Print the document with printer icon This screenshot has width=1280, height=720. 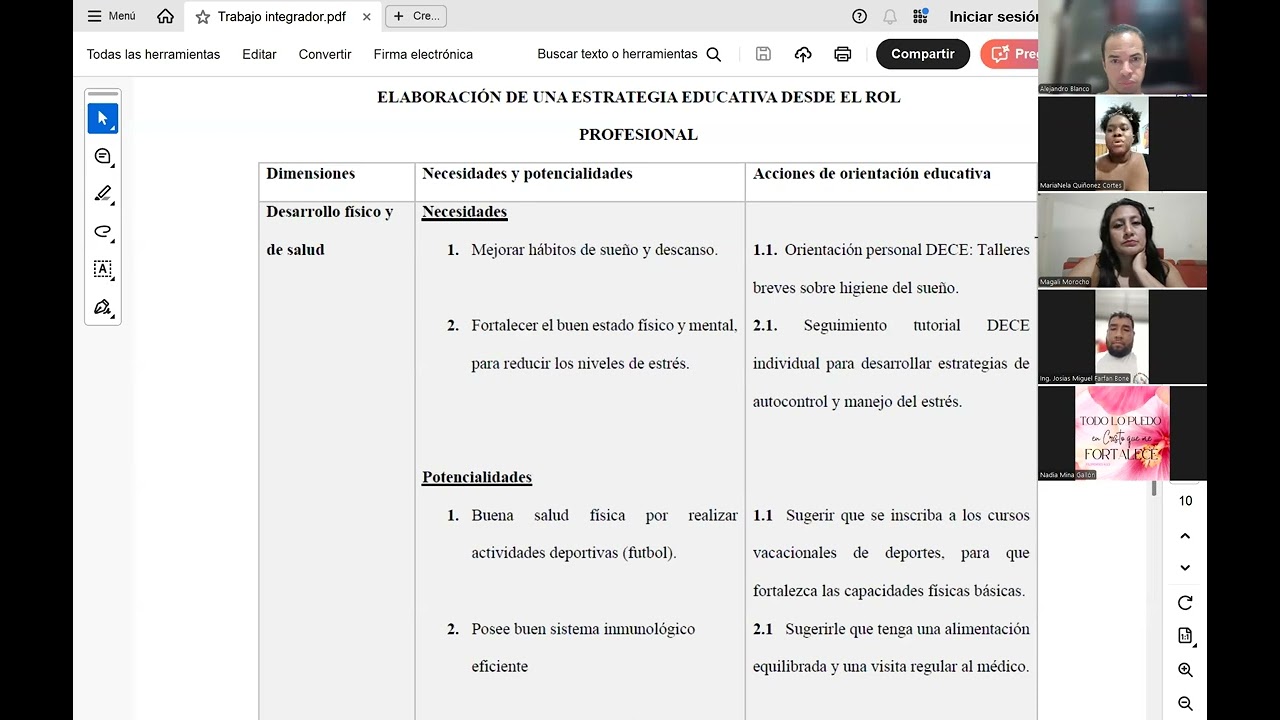coord(843,54)
